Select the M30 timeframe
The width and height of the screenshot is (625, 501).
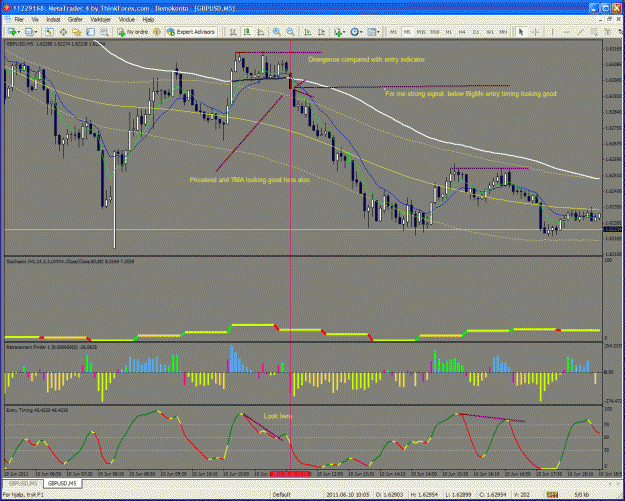click(x=434, y=32)
